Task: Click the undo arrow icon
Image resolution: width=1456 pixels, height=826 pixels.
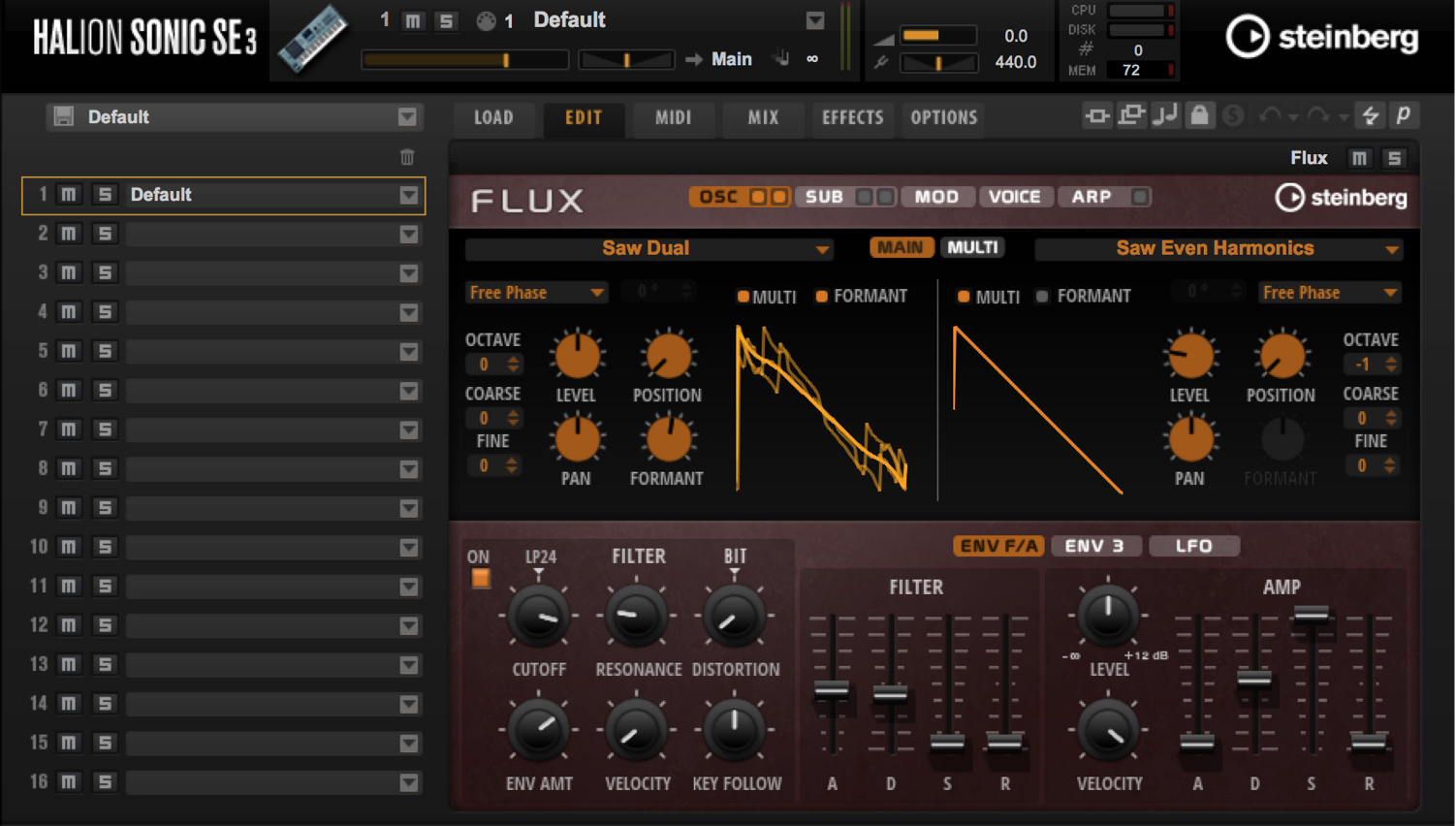Action: tap(1270, 116)
